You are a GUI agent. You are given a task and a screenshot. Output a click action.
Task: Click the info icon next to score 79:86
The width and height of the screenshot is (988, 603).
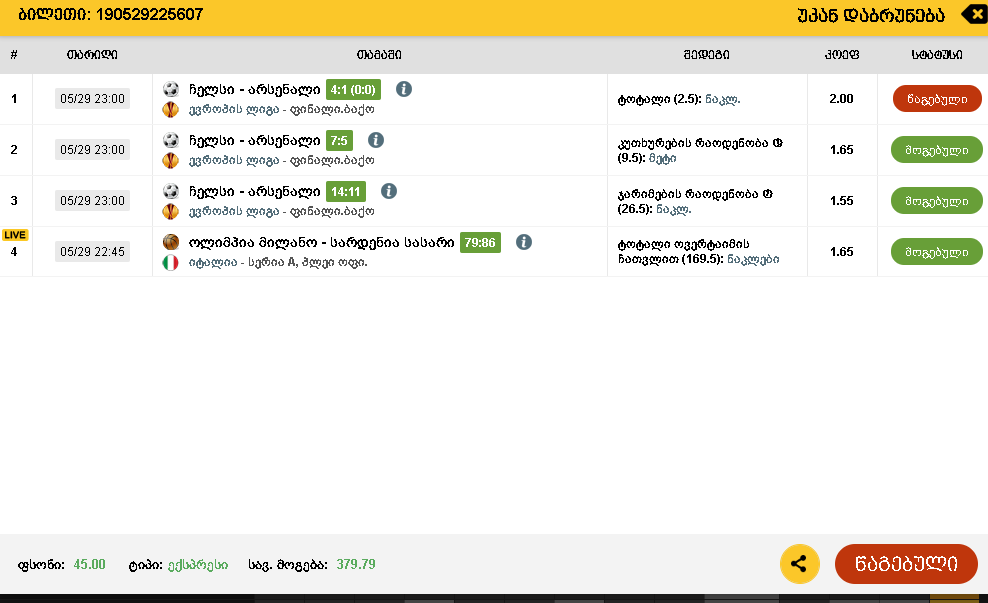(x=524, y=243)
